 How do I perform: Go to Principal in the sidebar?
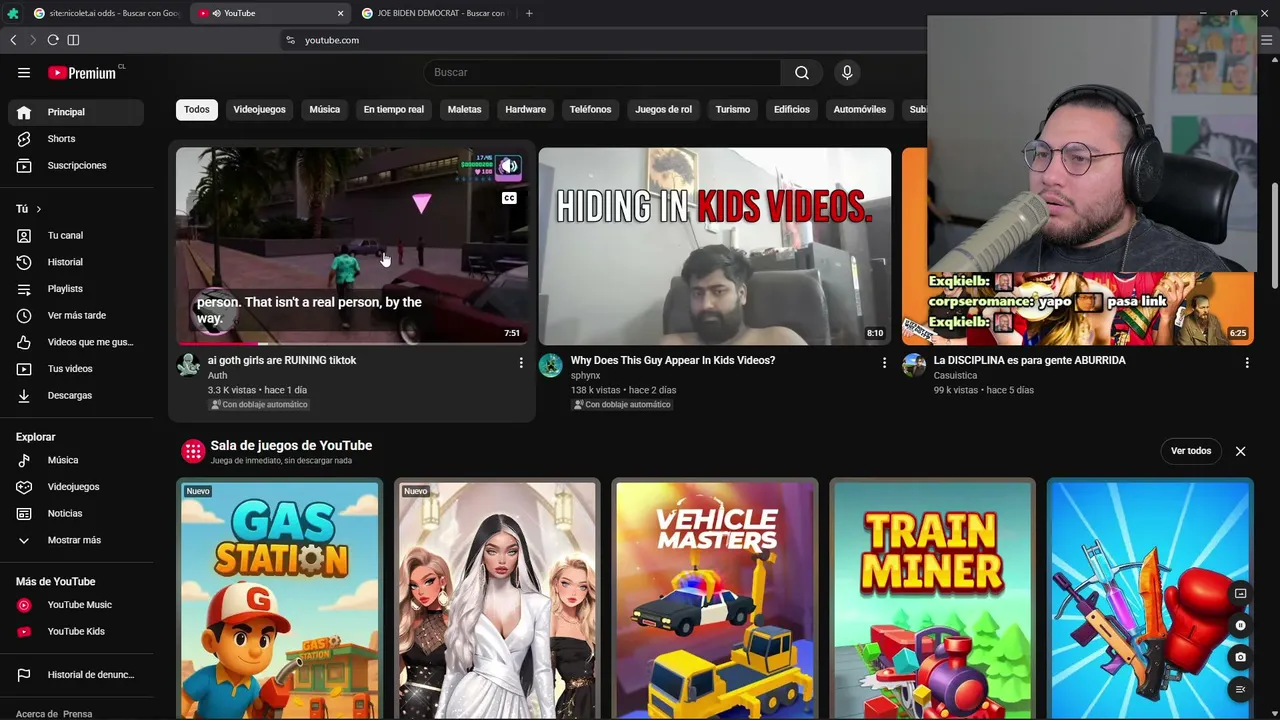pos(76,112)
